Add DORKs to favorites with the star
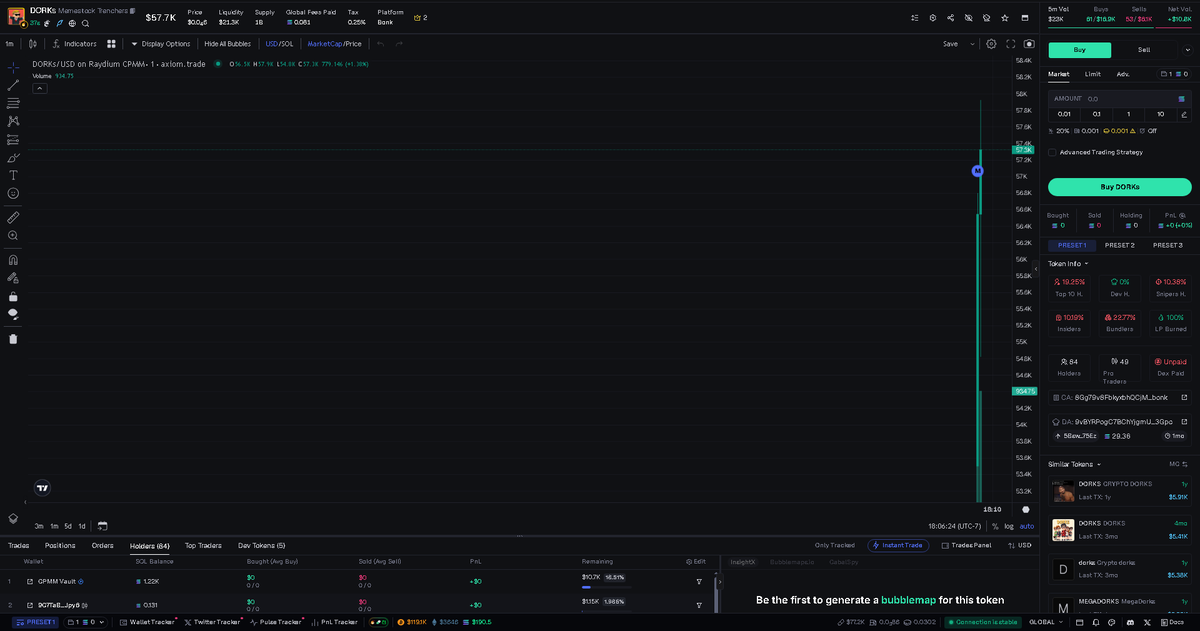This screenshot has height=631, width=1200. tap(1005, 18)
